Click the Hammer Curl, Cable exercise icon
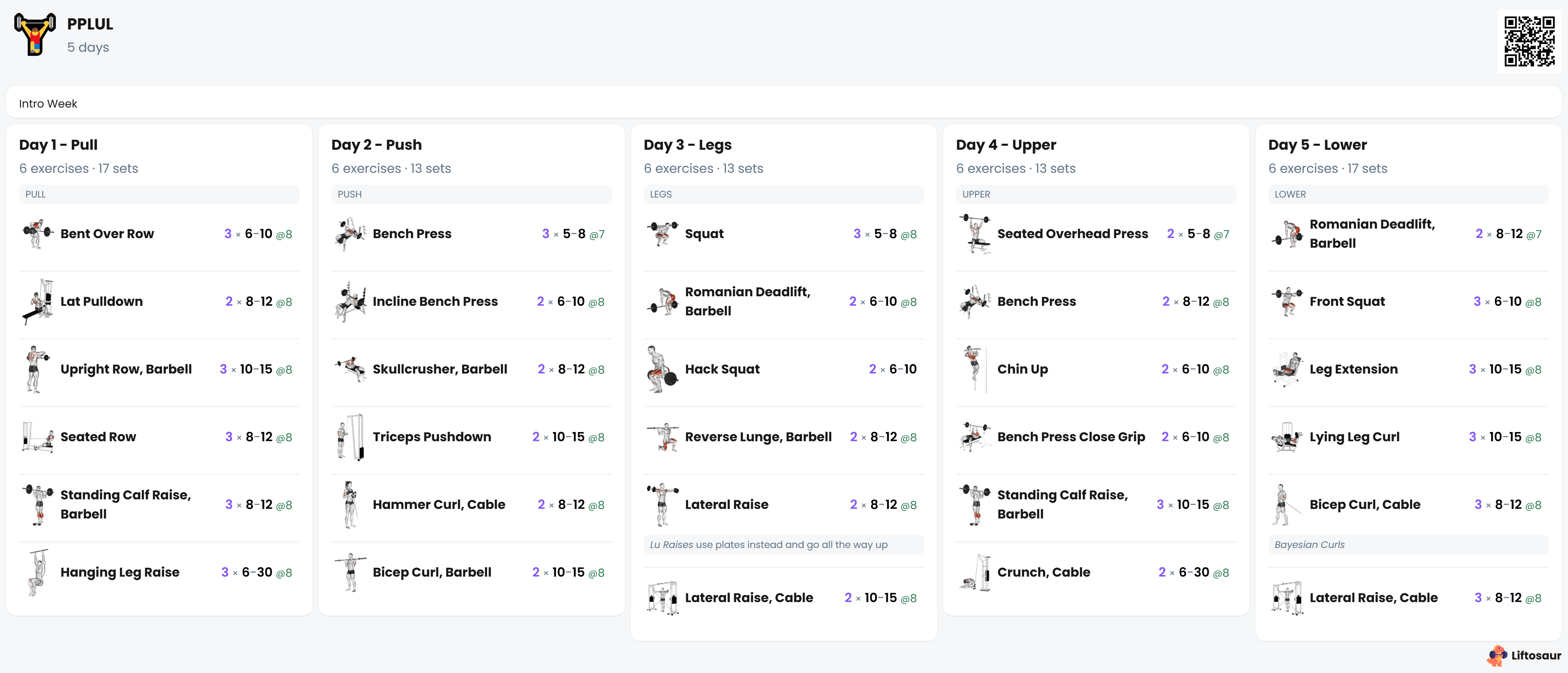This screenshot has height=673, width=1568. 350,505
